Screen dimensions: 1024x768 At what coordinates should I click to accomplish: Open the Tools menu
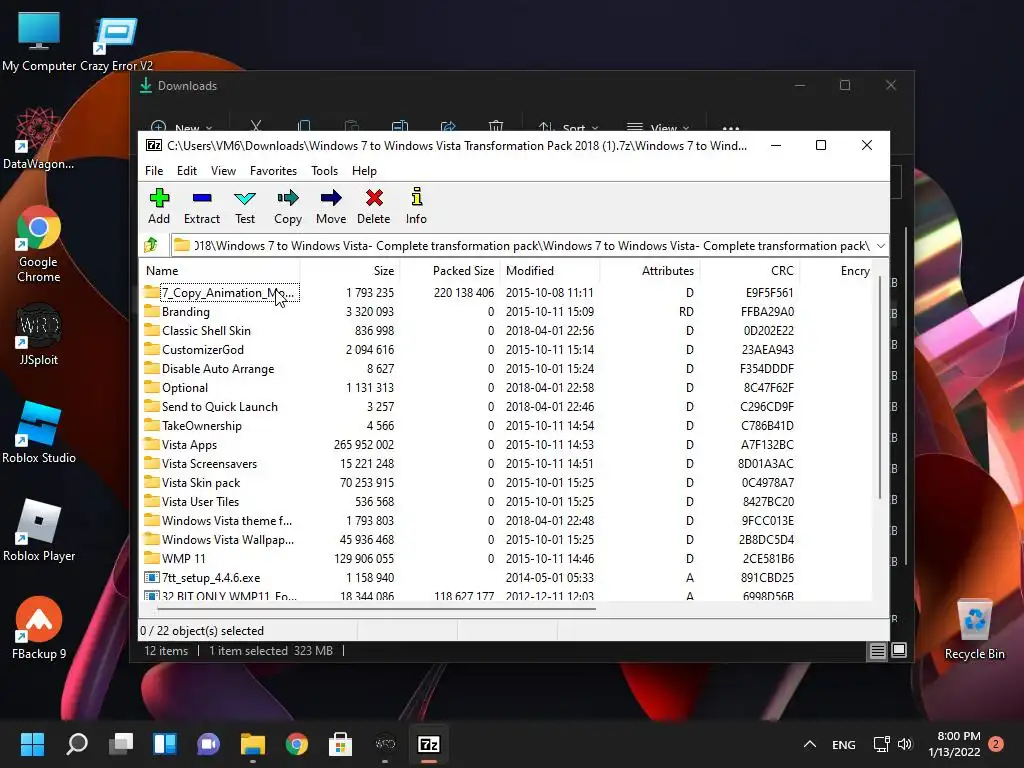click(x=324, y=170)
